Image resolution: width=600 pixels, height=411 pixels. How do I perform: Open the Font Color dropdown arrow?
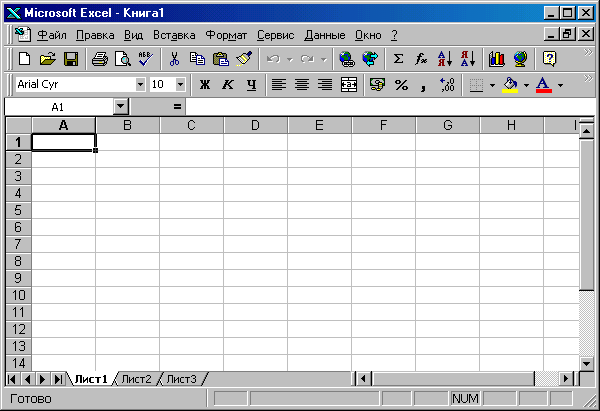pyautogui.click(x=560, y=85)
